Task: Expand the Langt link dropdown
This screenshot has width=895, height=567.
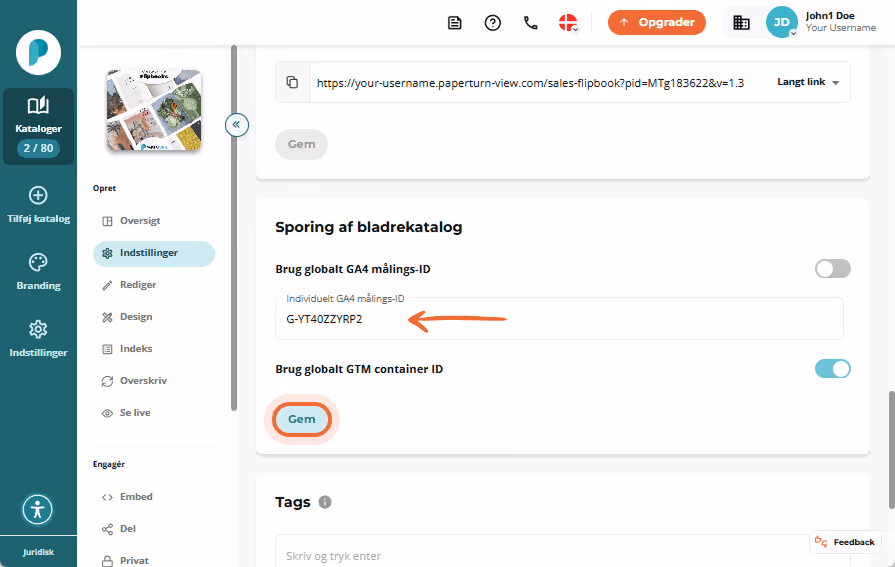Action: [x=808, y=82]
